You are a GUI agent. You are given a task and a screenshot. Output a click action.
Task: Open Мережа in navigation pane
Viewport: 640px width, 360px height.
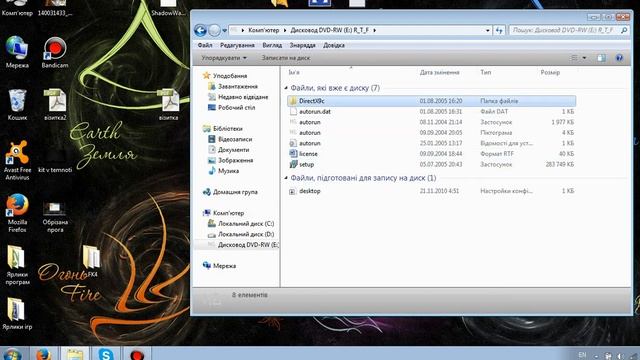(x=224, y=266)
